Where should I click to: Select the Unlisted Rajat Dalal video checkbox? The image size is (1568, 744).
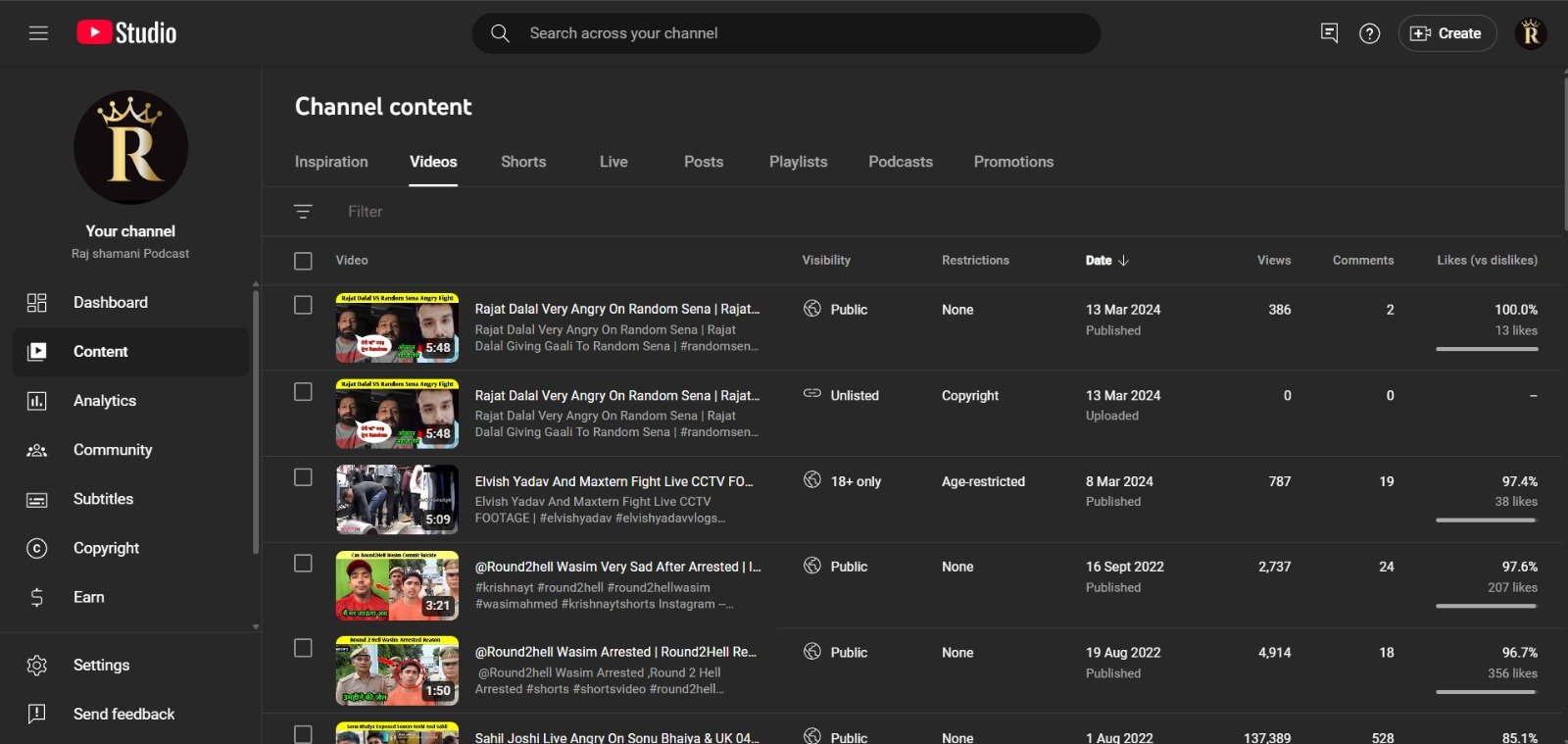tap(303, 392)
